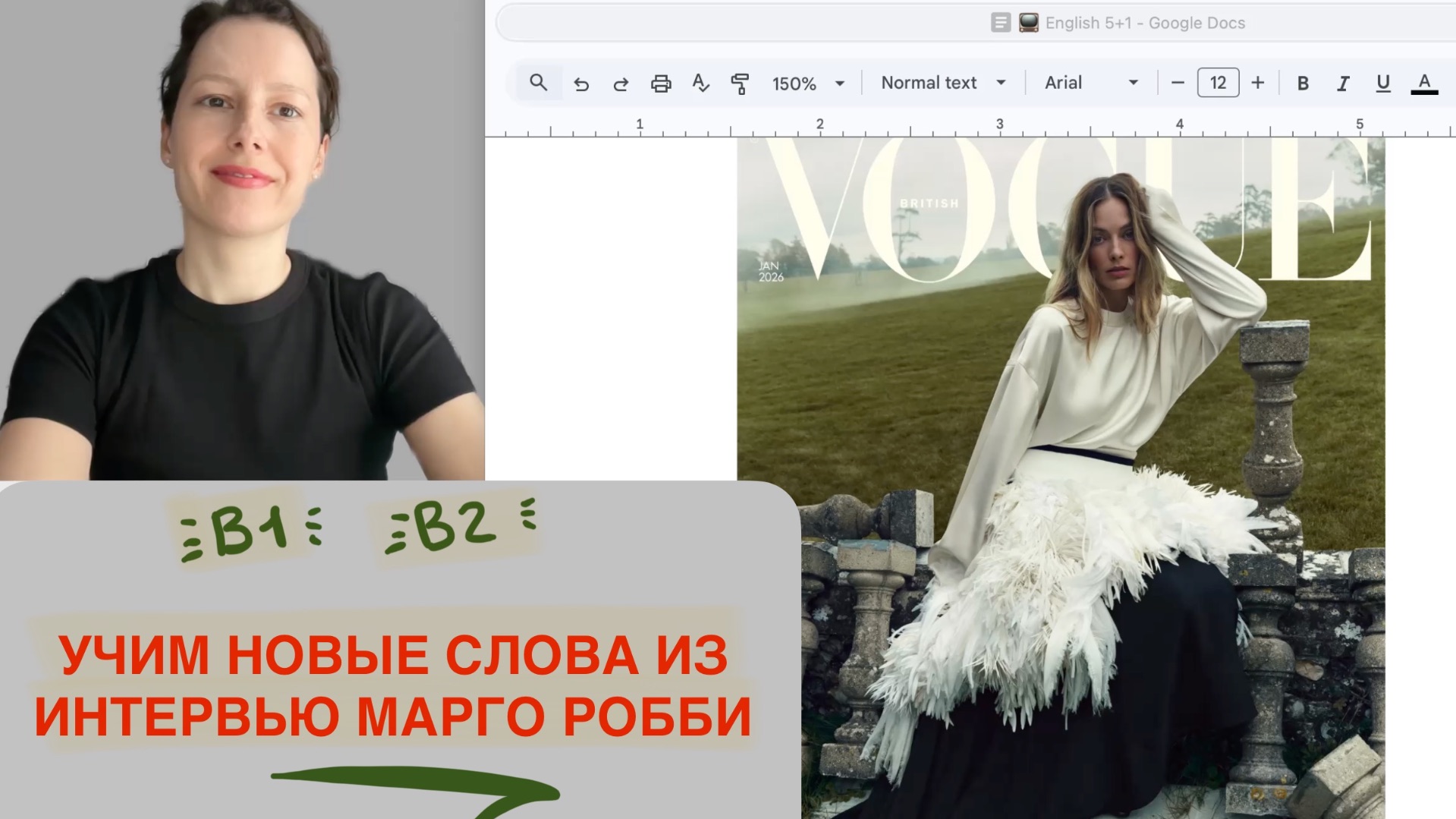
Task: Click the horizontal ruler above the document
Action: [970, 125]
